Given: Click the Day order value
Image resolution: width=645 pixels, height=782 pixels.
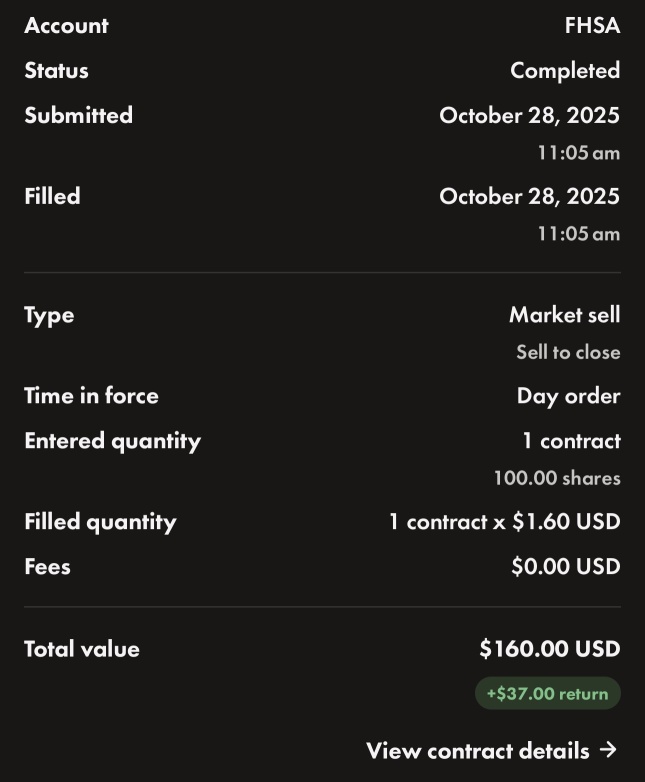Looking at the screenshot, I should coord(569,396).
